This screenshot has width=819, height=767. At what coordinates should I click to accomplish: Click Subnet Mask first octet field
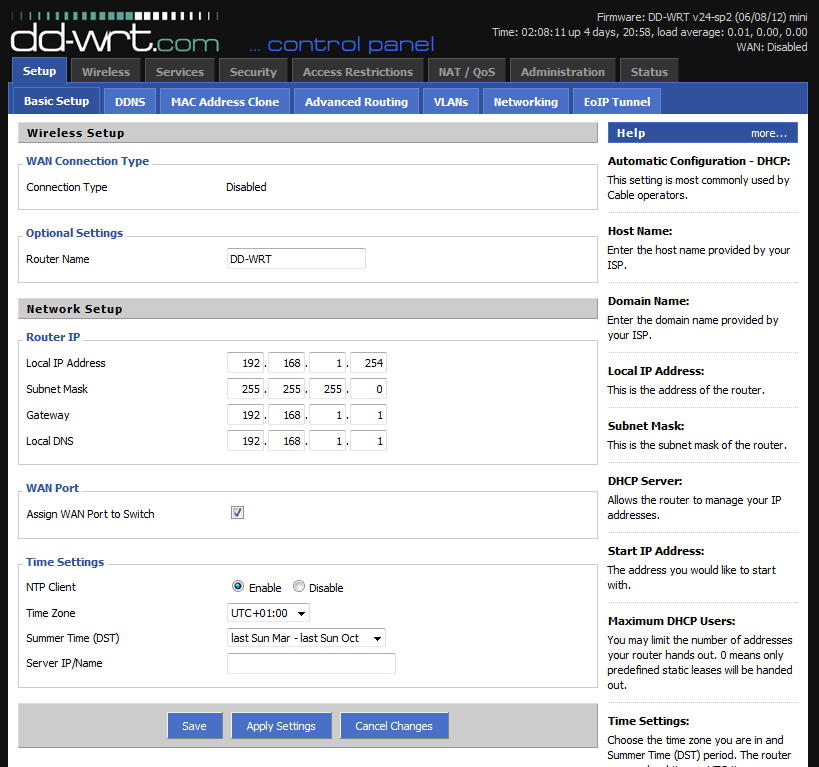pos(245,389)
